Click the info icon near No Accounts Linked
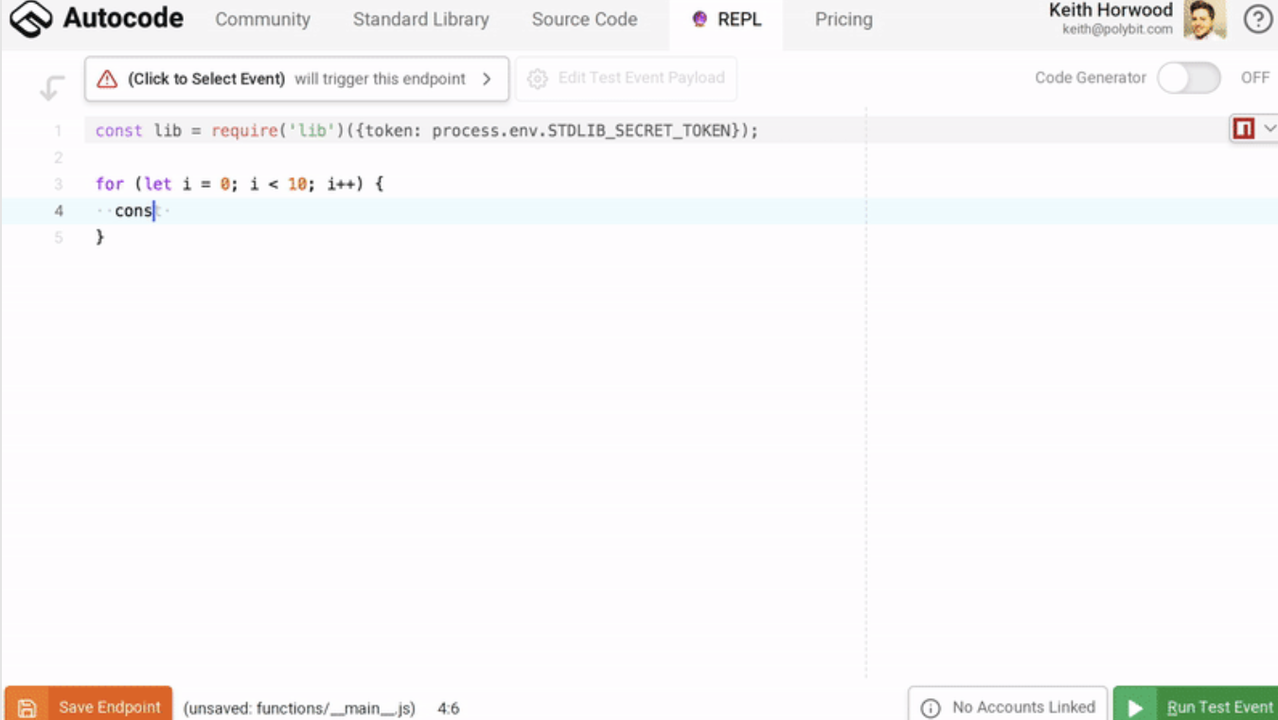 coord(930,708)
